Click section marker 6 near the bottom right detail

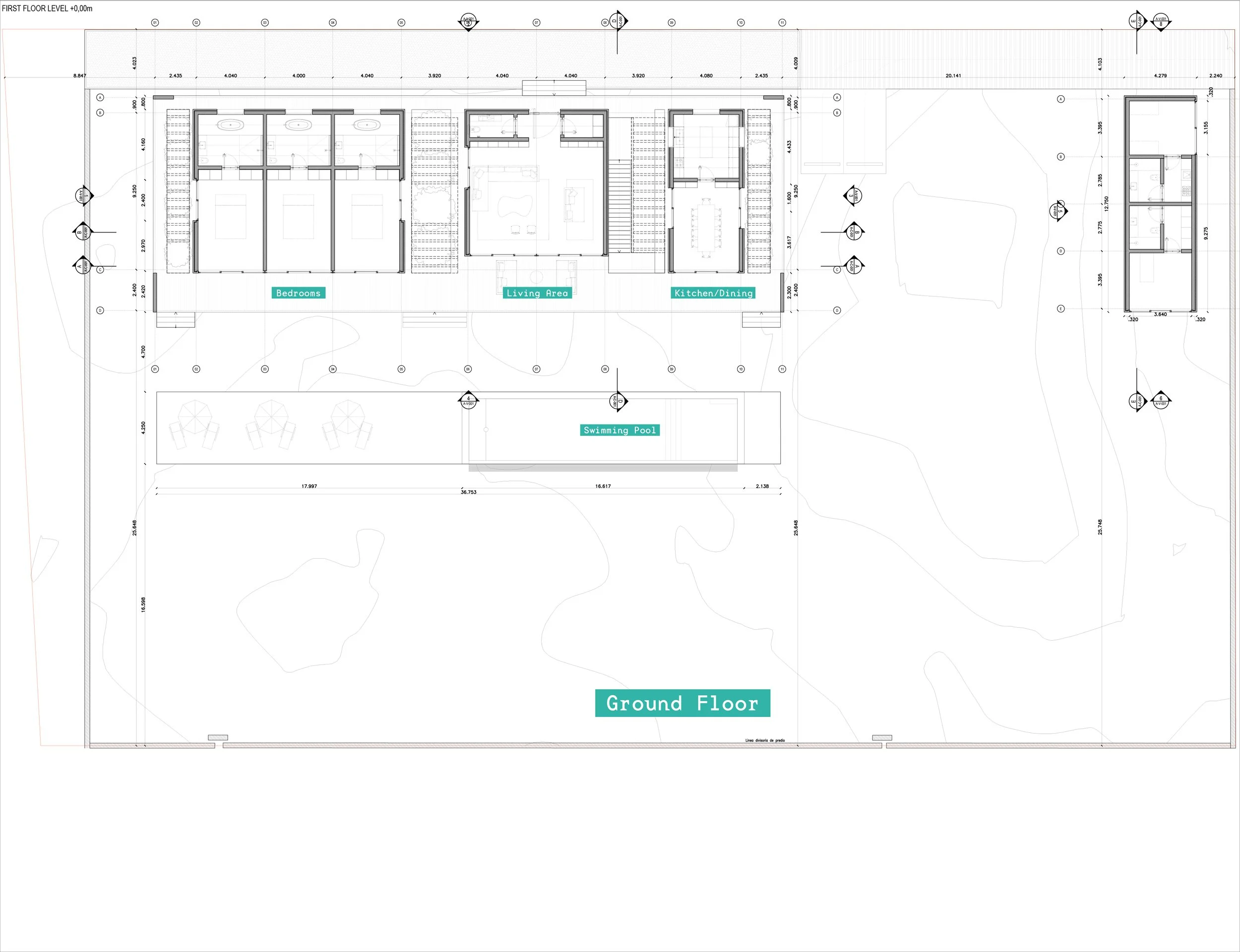1161,401
